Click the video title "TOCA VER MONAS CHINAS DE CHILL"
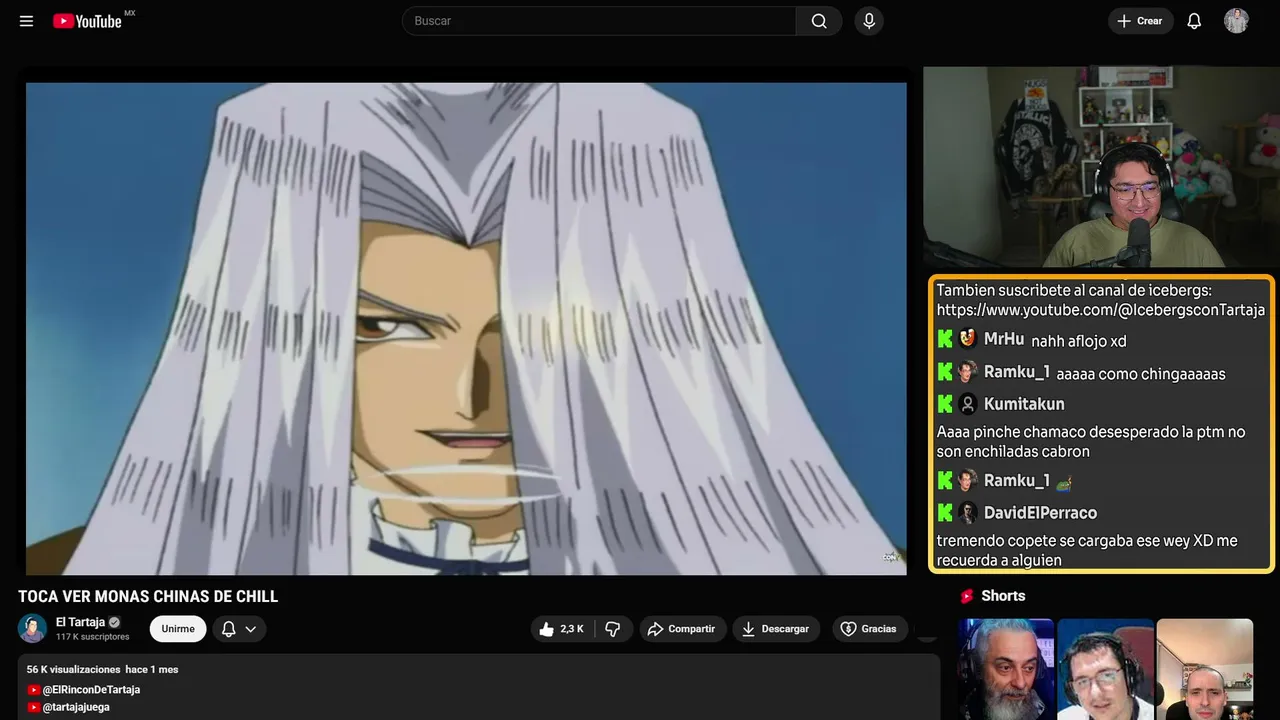The image size is (1280, 720). coord(148,597)
